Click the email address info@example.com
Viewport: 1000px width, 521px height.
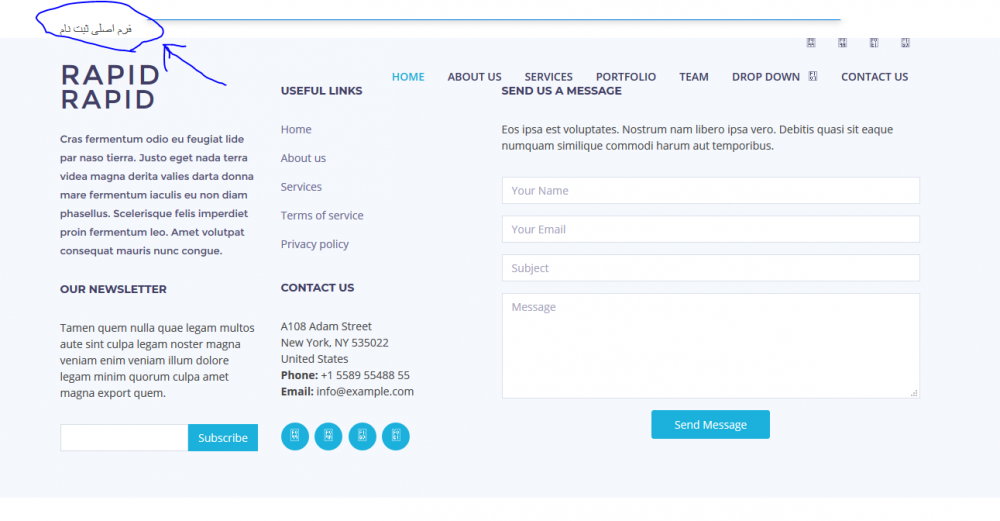pos(365,392)
